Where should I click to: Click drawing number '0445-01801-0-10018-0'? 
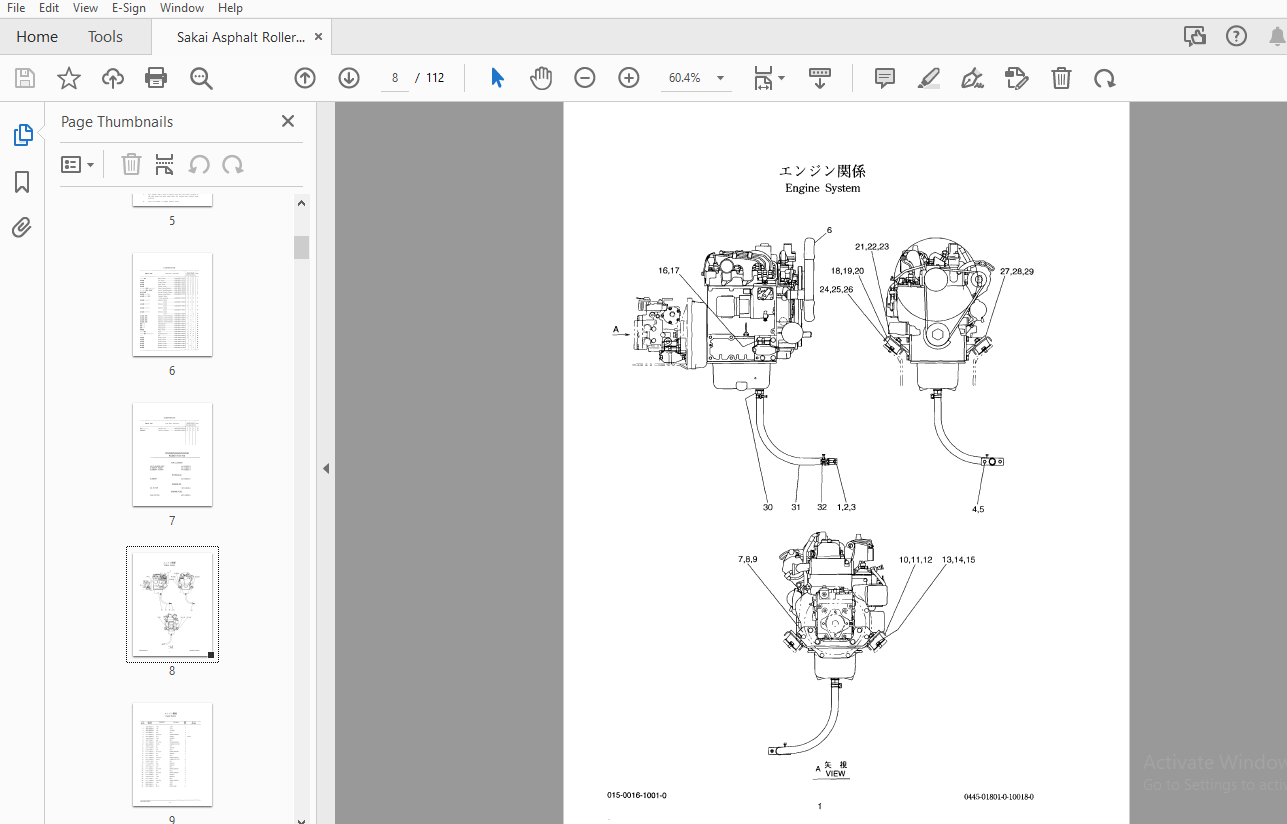pyautogui.click(x=999, y=797)
